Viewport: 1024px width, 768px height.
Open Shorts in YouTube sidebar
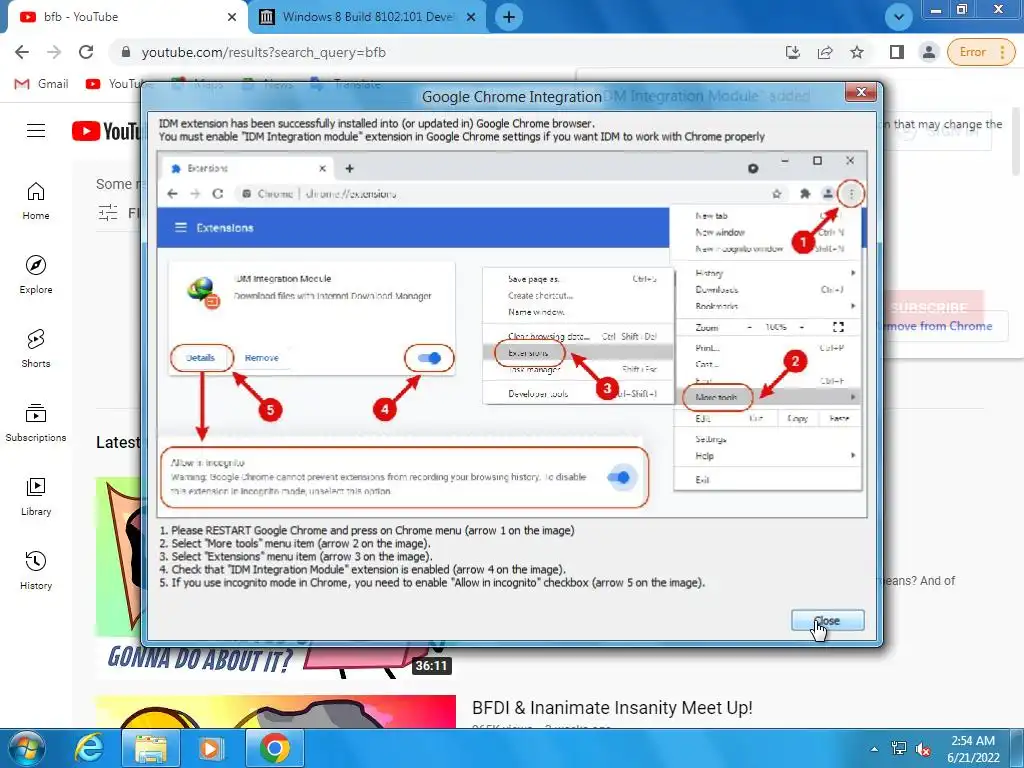[36, 349]
